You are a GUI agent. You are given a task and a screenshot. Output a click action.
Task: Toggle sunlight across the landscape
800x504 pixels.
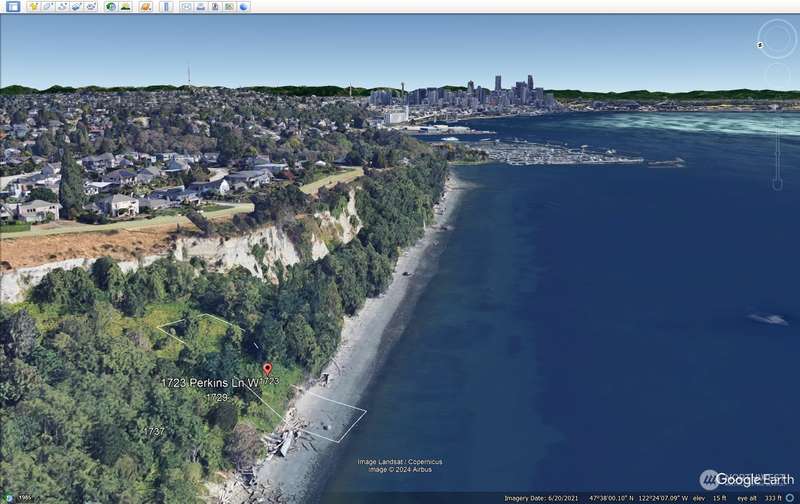[x=125, y=6]
